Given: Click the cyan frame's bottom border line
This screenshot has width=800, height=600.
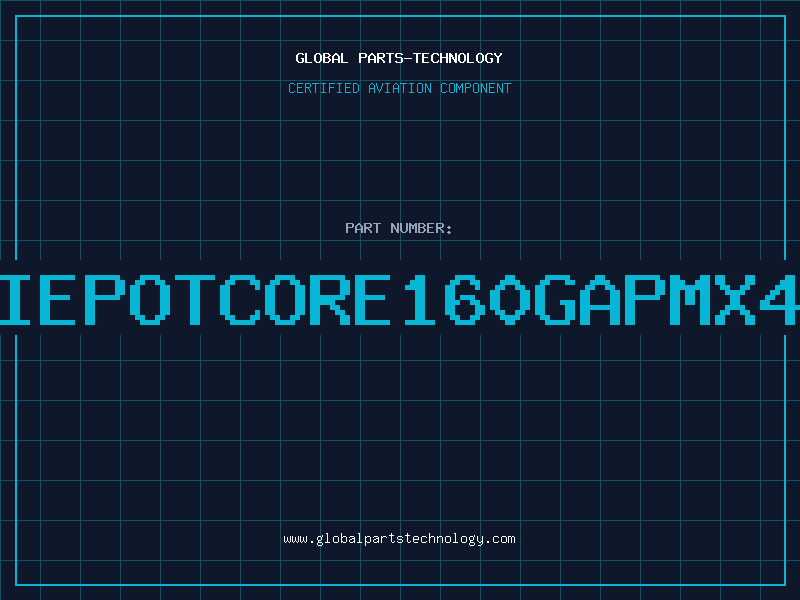Looking at the screenshot, I should [400, 584].
